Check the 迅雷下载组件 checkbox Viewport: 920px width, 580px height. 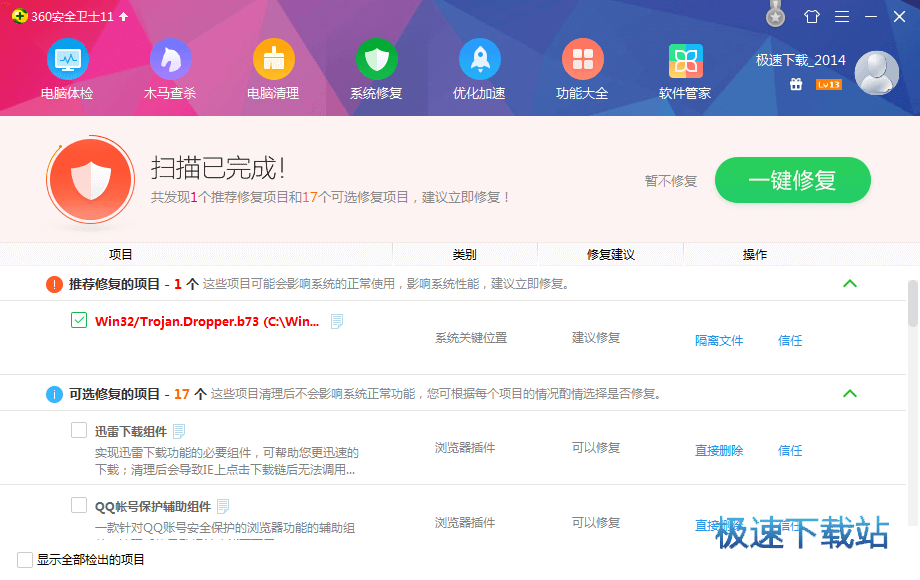tap(79, 430)
